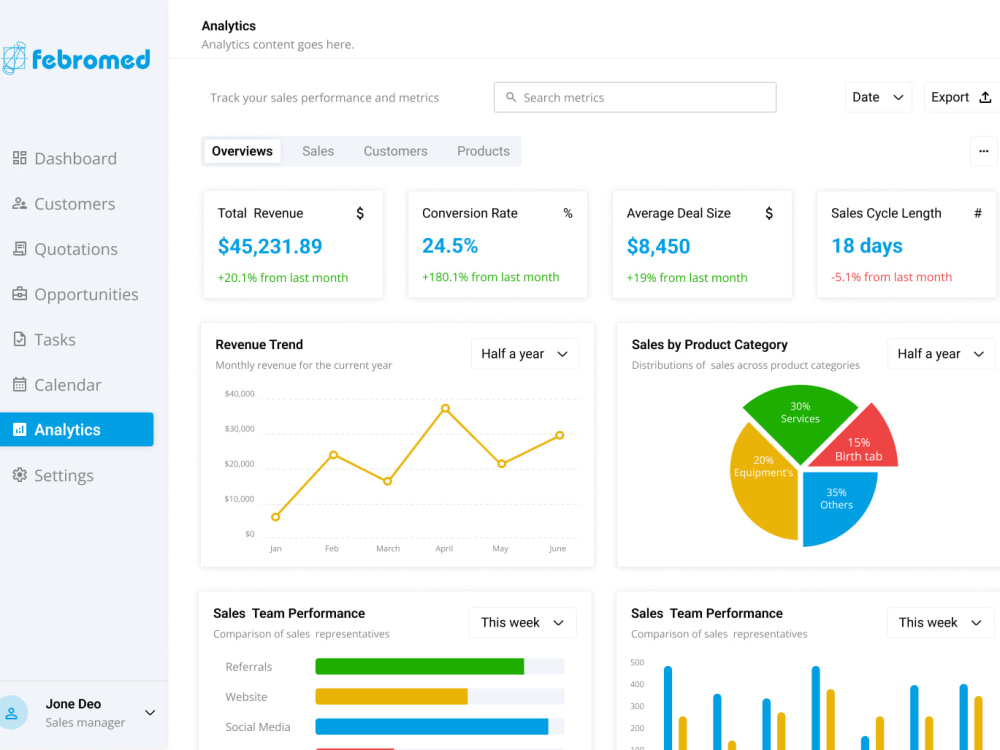Viewport: 1000px width, 750px height.
Task: Click the percent icon on Conversion Rate card
Action: click(x=568, y=213)
